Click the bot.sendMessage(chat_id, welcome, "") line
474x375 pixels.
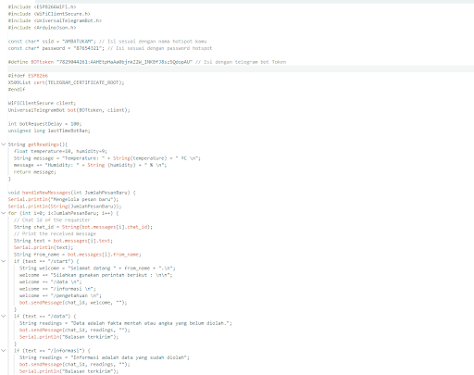pos(73,303)
